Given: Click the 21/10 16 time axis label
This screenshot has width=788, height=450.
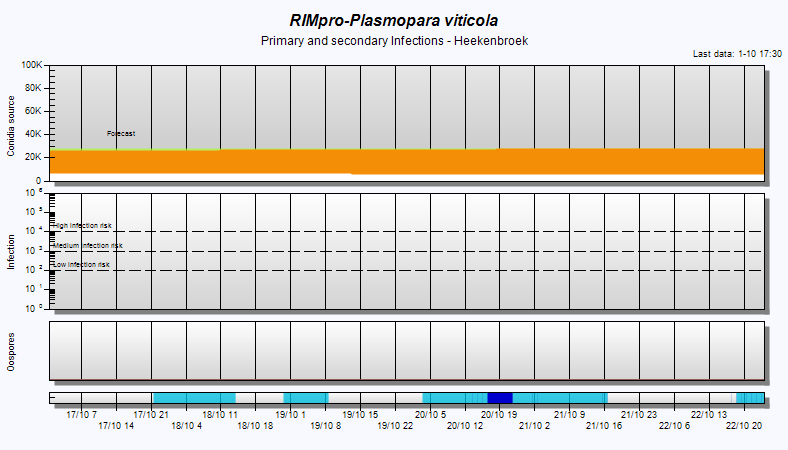Looking at the screenshot, I should (x=604, y=426).
